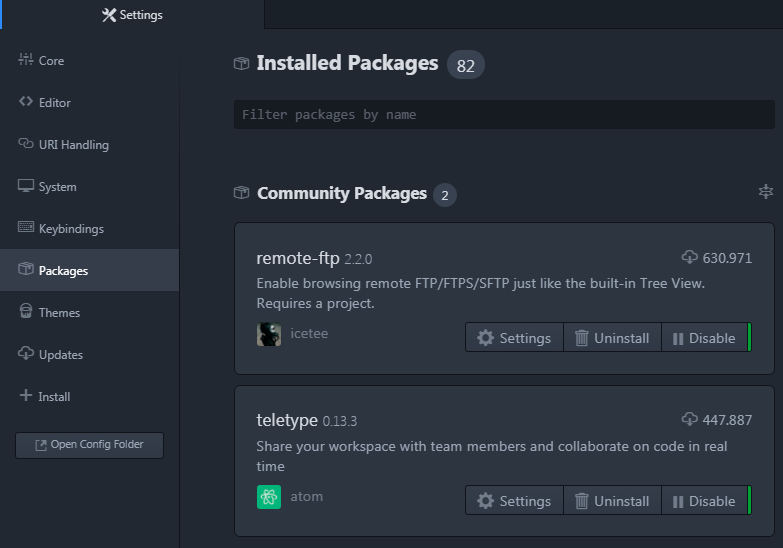
Task: Click the Community Packages count badge 2
Action: (444, 195)
